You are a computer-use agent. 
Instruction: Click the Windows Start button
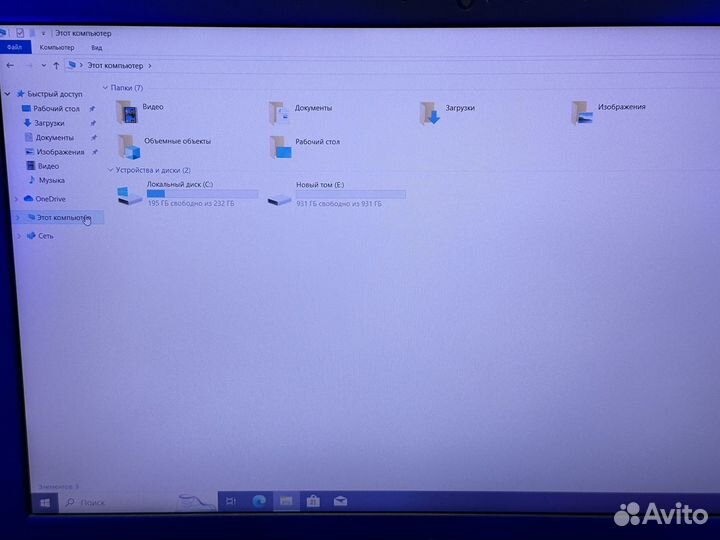click(45, 503)
